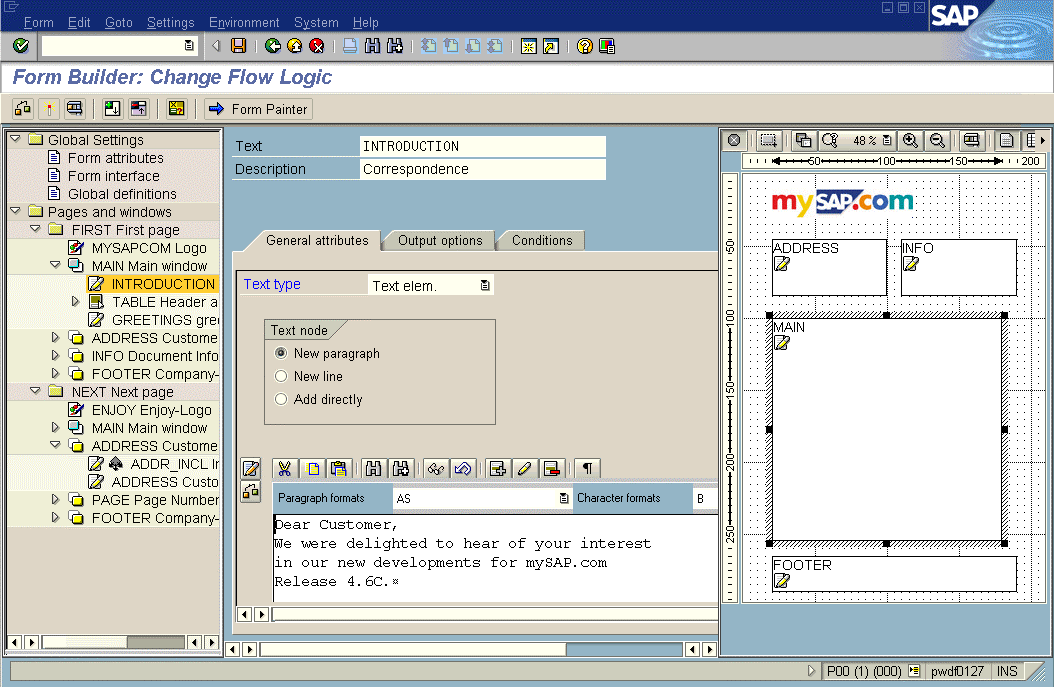Open the Environment menu
Viewport: 1054px width, 687px height.
(x=244, y=22)
